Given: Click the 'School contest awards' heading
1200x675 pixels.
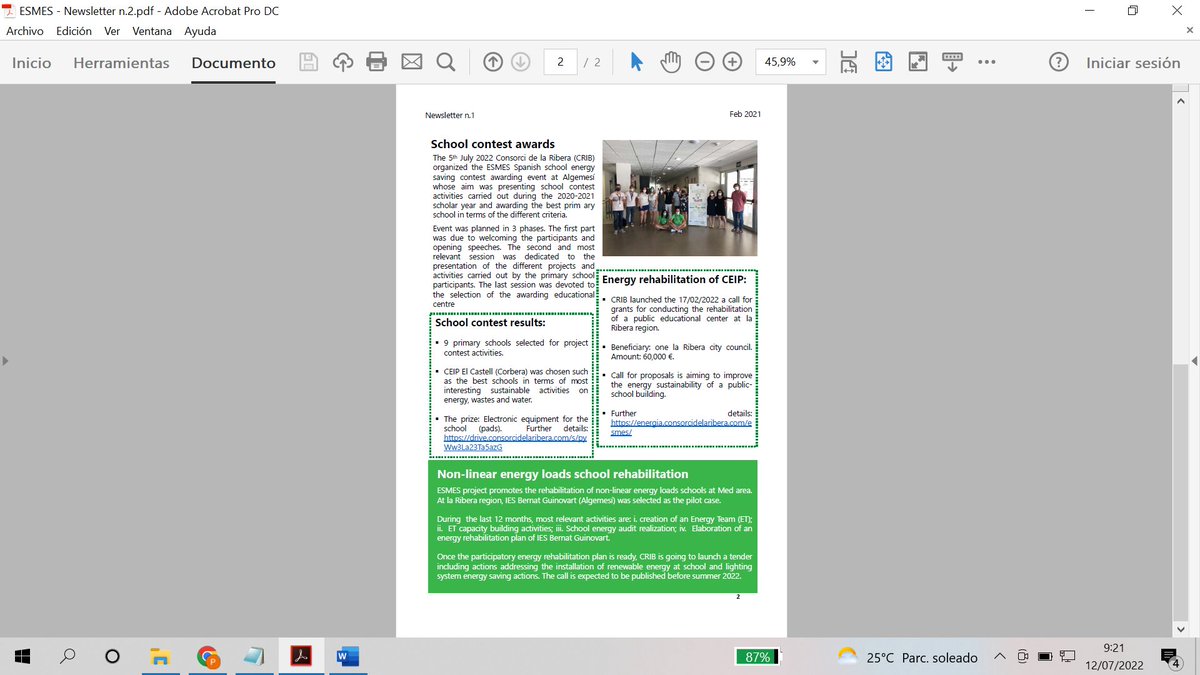Looking at the screenshot, I should pos(493,144).
